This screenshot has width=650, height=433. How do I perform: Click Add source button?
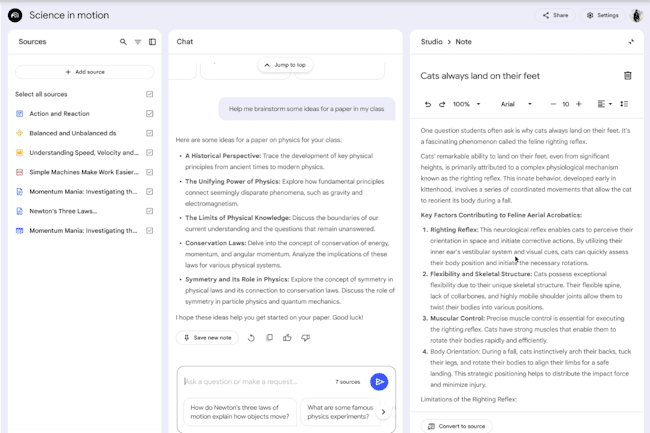click(85, 72)
